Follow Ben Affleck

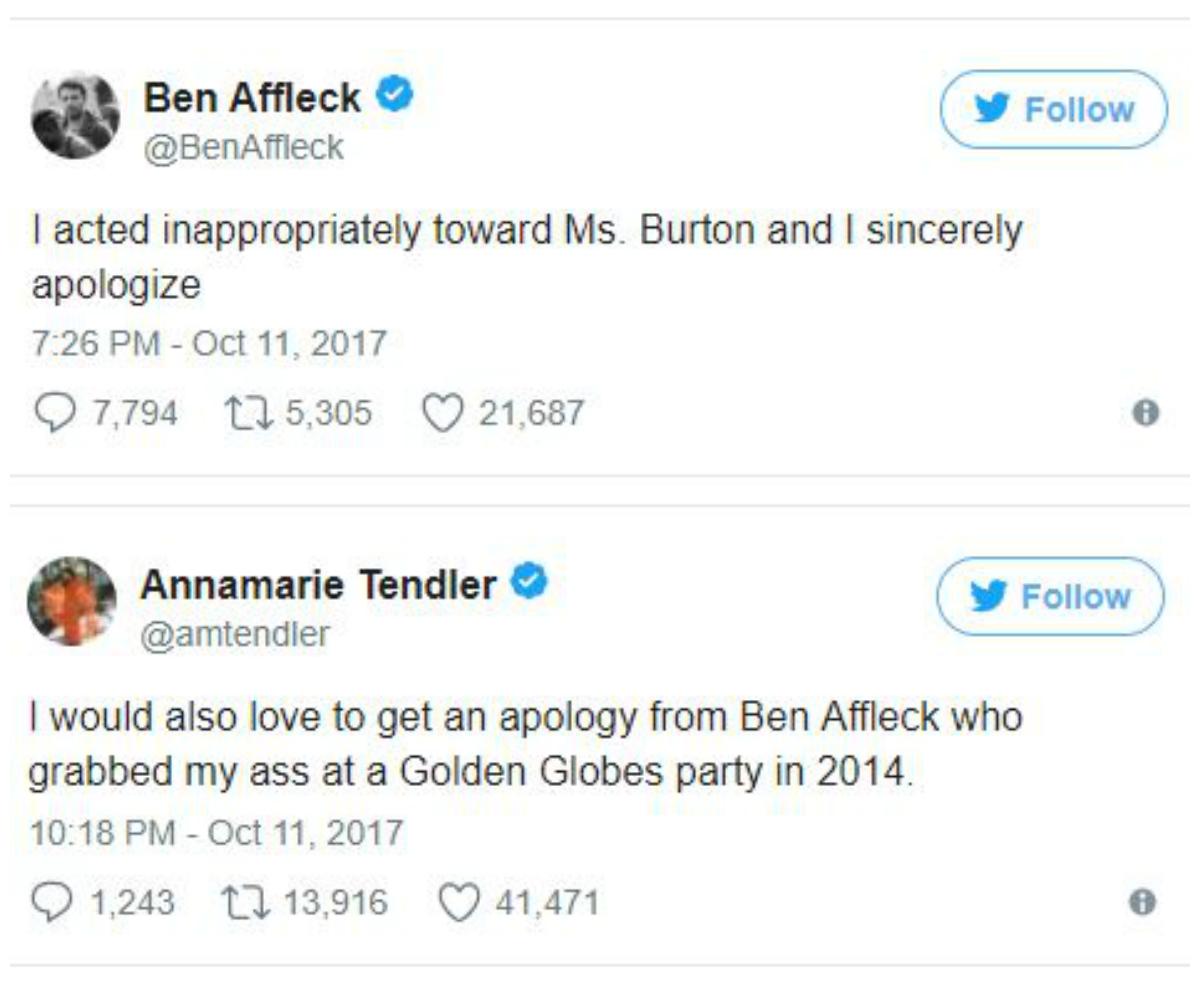coord(1053,109)
